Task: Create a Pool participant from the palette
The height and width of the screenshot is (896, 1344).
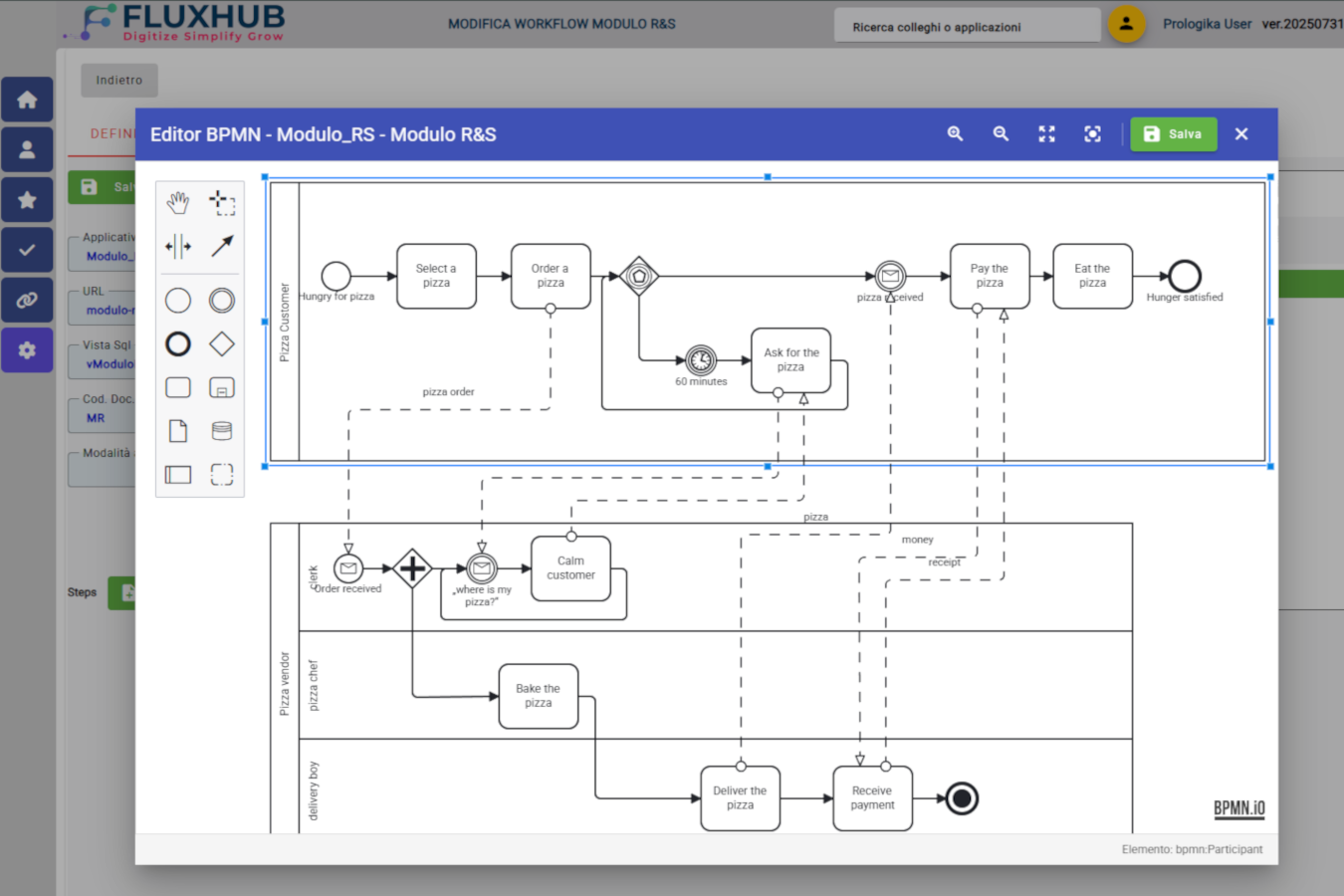Action: click(x=177, y=475)
